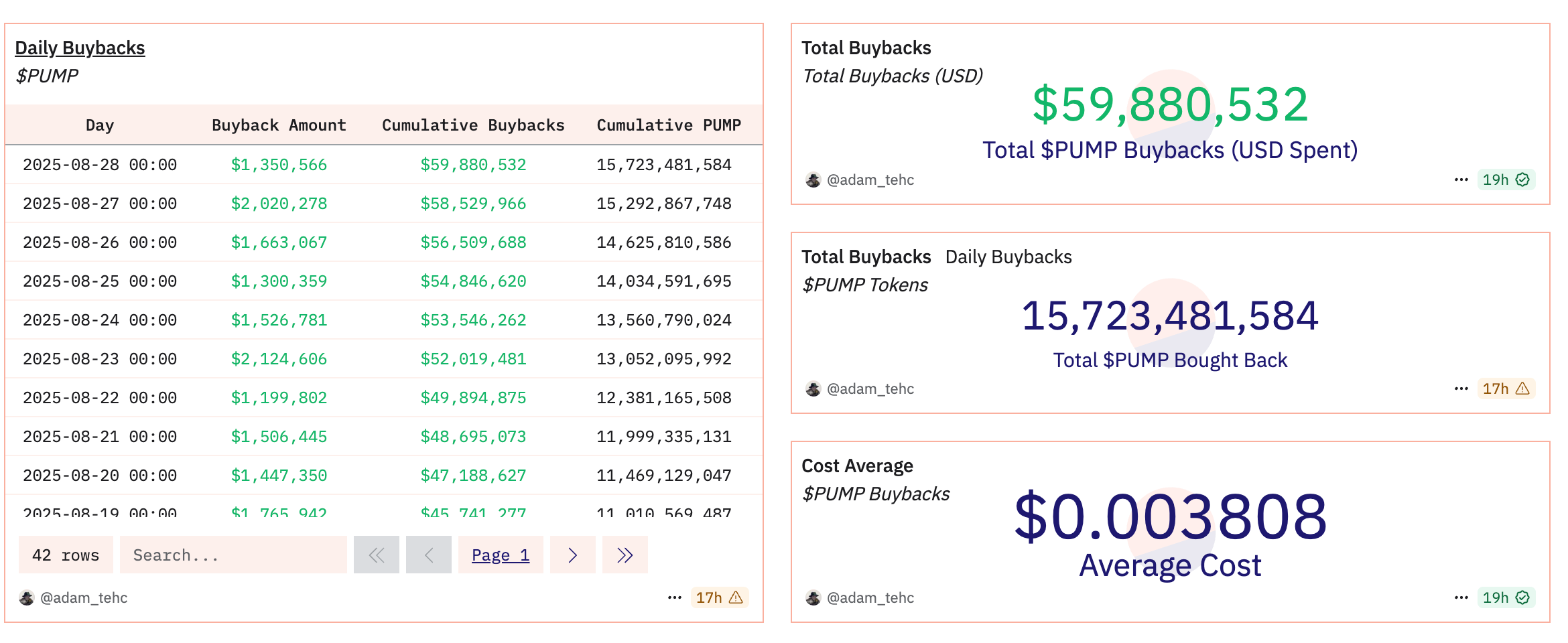Click the warning icon on the PUMP Tokens card
The image size is (1568, 643).
point(1522,388)
